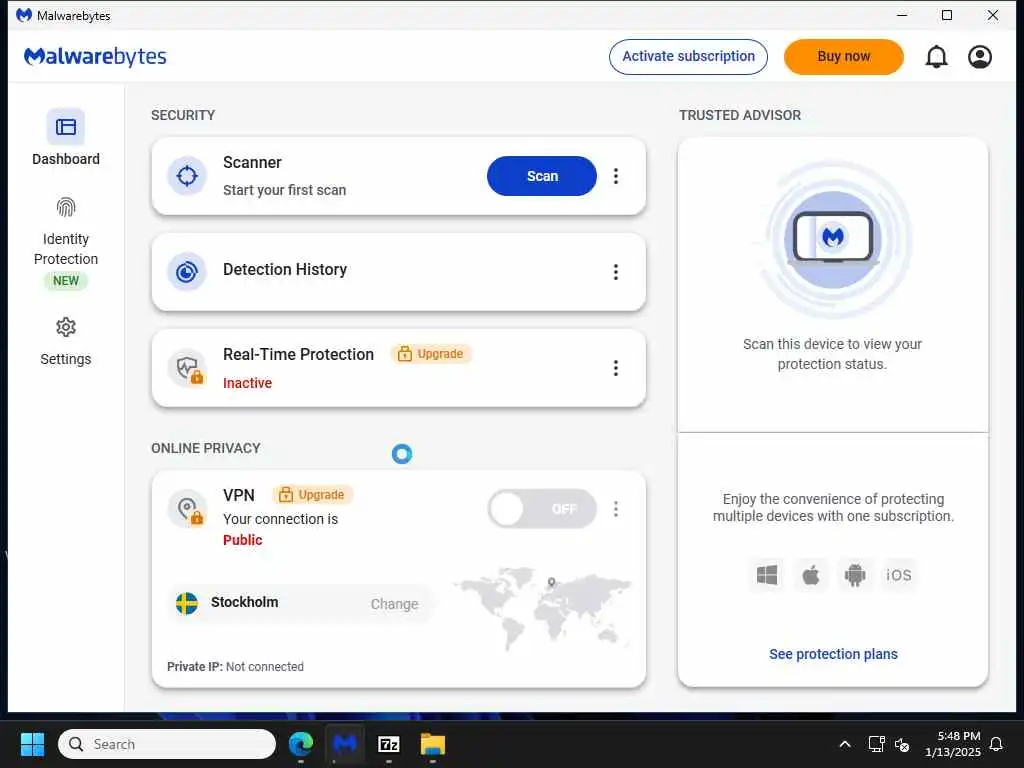Click the Detection History radar icon
The height and width of the screenshot is (768, 1024).
pos(187,272)
